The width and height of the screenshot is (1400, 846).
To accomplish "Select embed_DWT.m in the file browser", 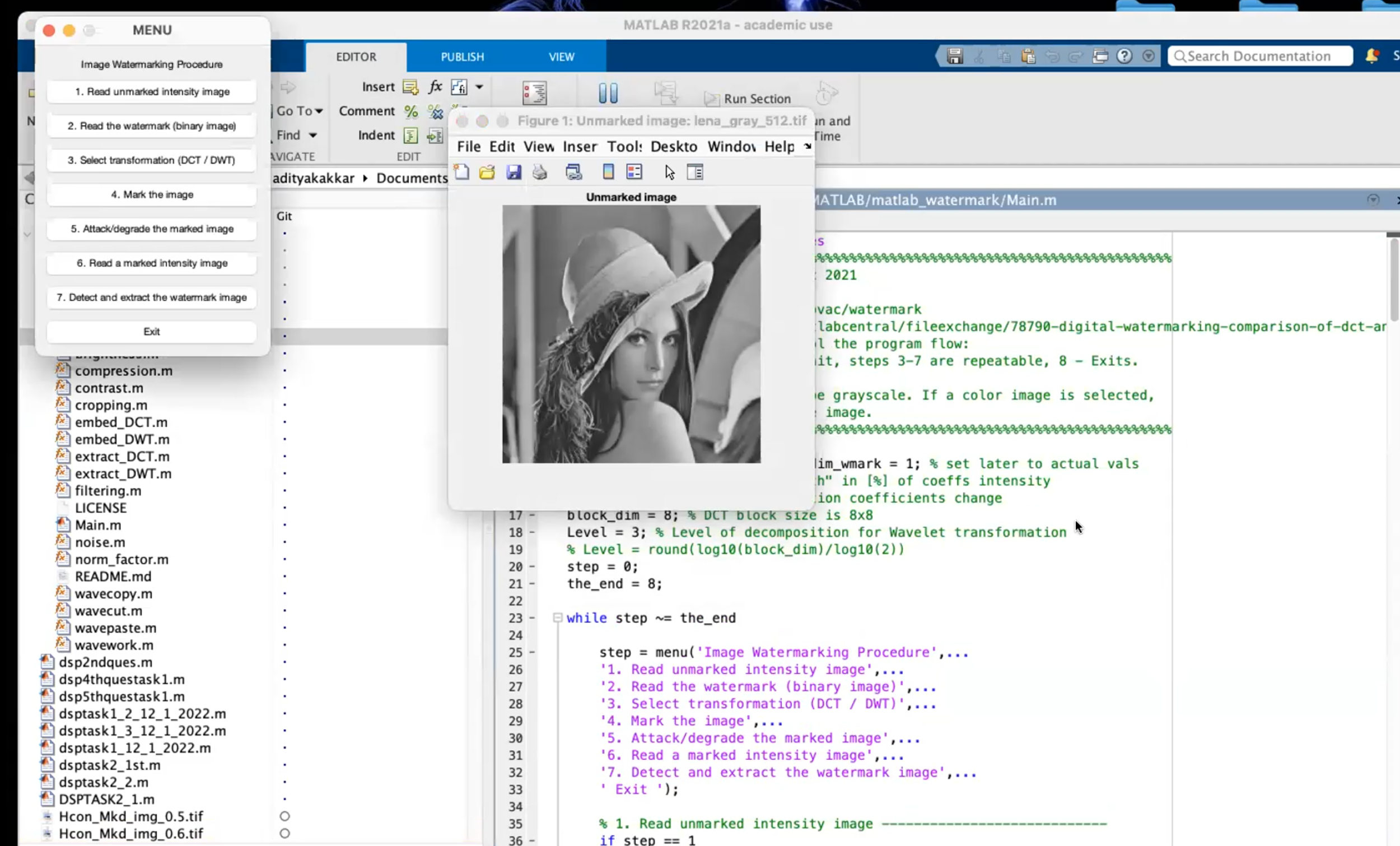I will (122, 439).
